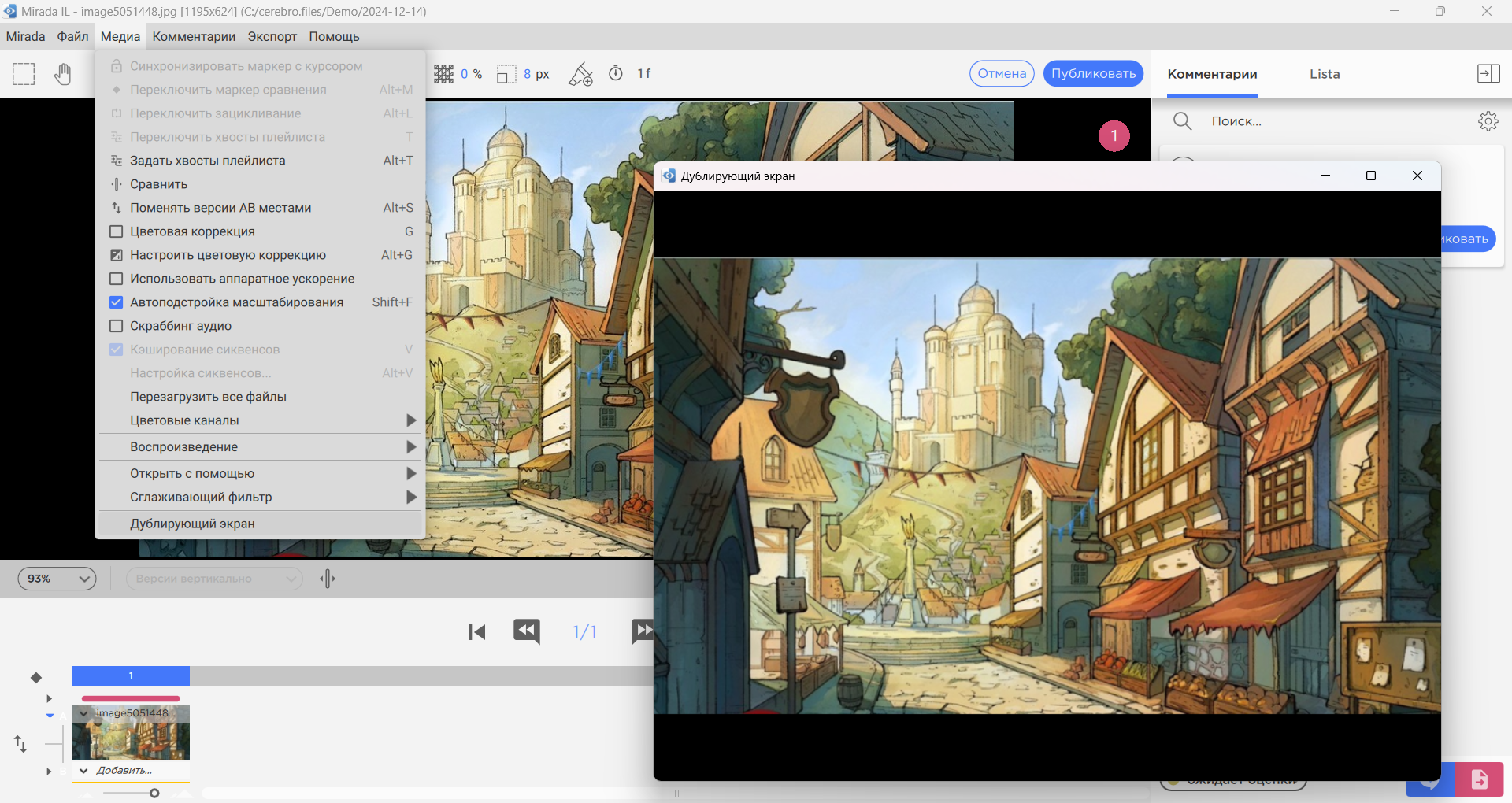Click the border size square icon
The image size is (1512, 803).
click(x=506, y=74)
